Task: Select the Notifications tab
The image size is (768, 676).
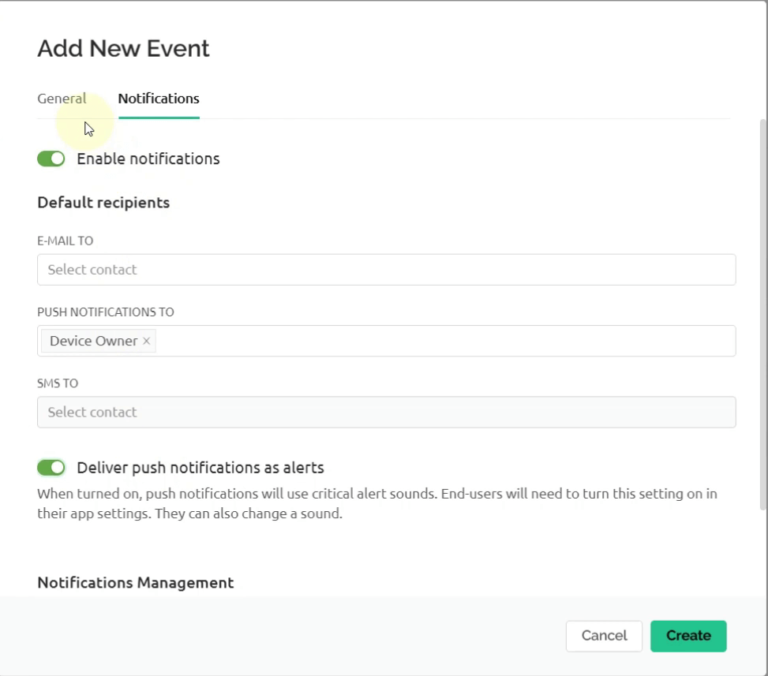Action: tap(158, 99)
